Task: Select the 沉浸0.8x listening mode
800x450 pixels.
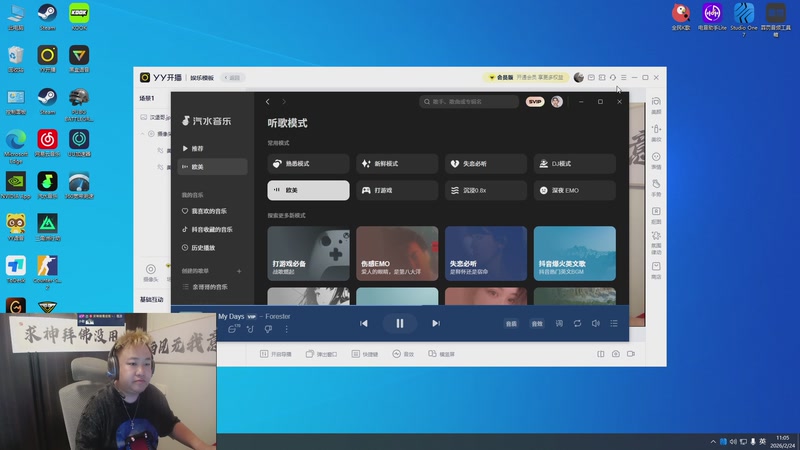Action: 486,190
